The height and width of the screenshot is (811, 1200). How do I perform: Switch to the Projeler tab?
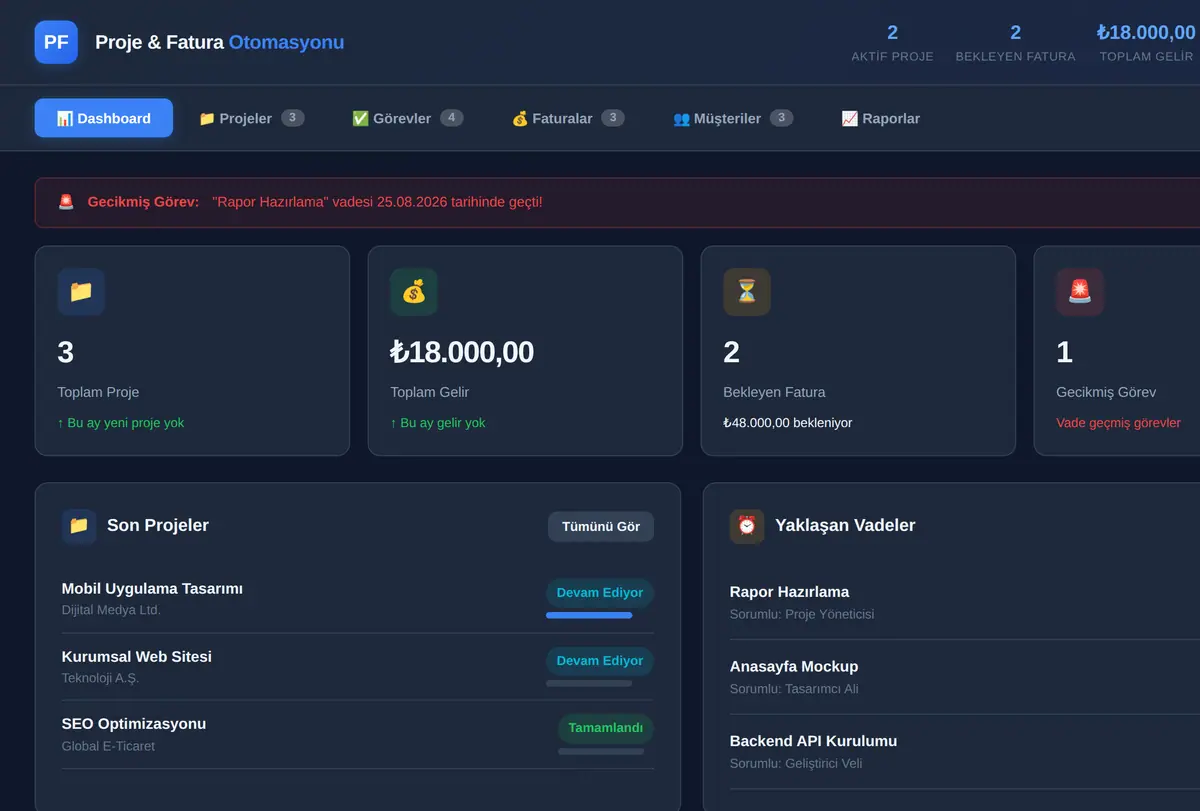point(251,118)
